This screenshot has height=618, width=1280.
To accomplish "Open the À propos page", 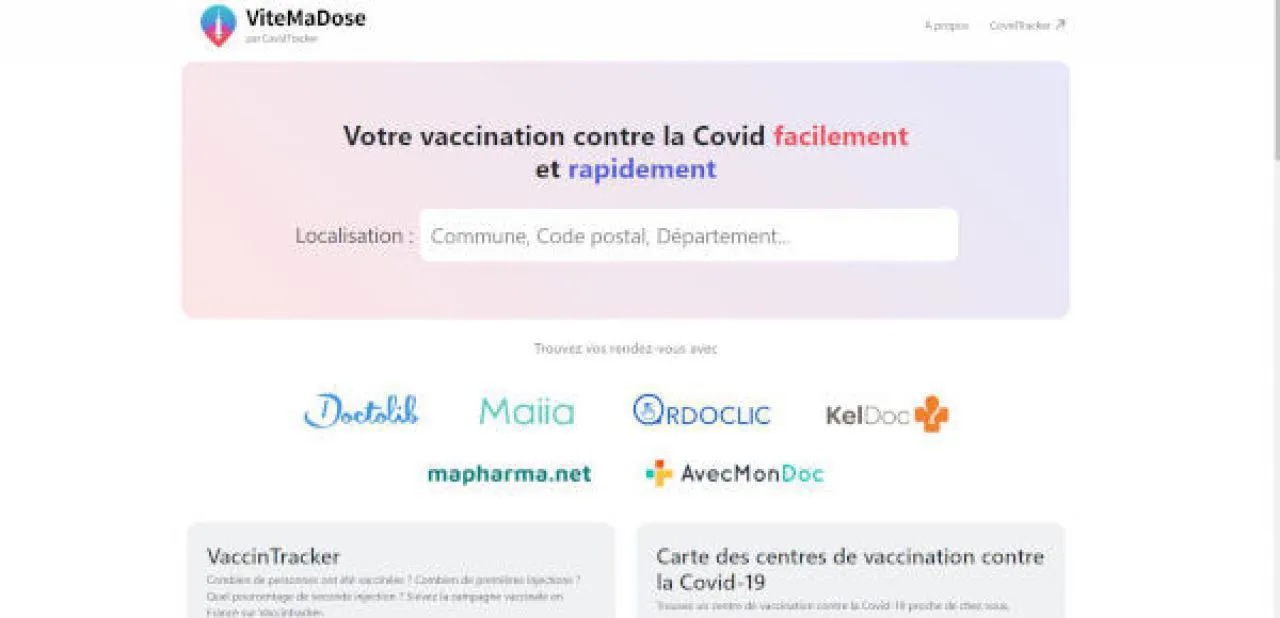I will [x=946, y=26].
